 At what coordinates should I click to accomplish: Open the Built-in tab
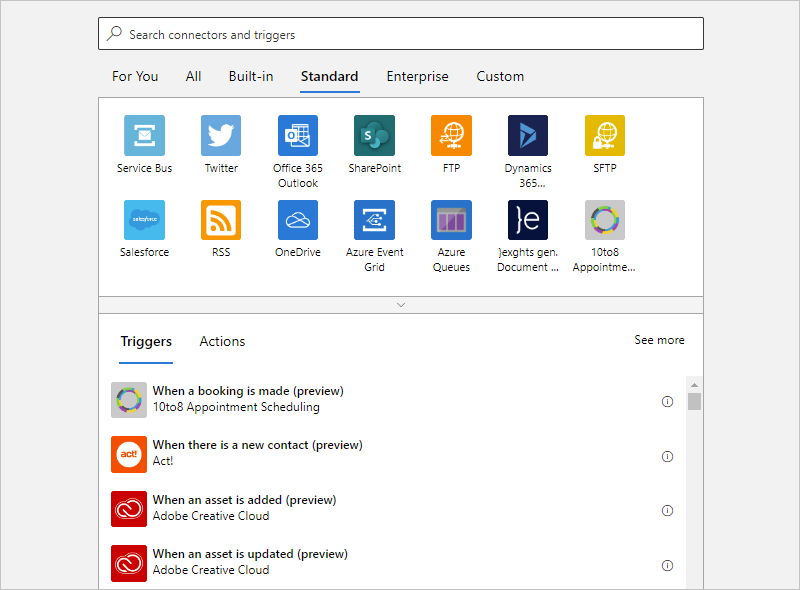[x=251, y=77]
